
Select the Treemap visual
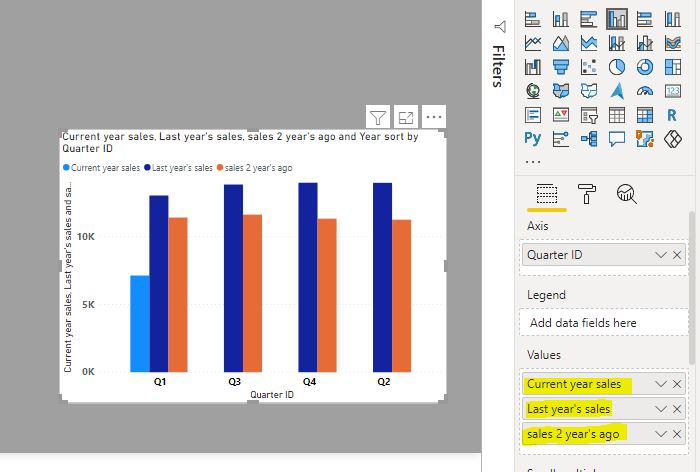click(x=673, y=67)
